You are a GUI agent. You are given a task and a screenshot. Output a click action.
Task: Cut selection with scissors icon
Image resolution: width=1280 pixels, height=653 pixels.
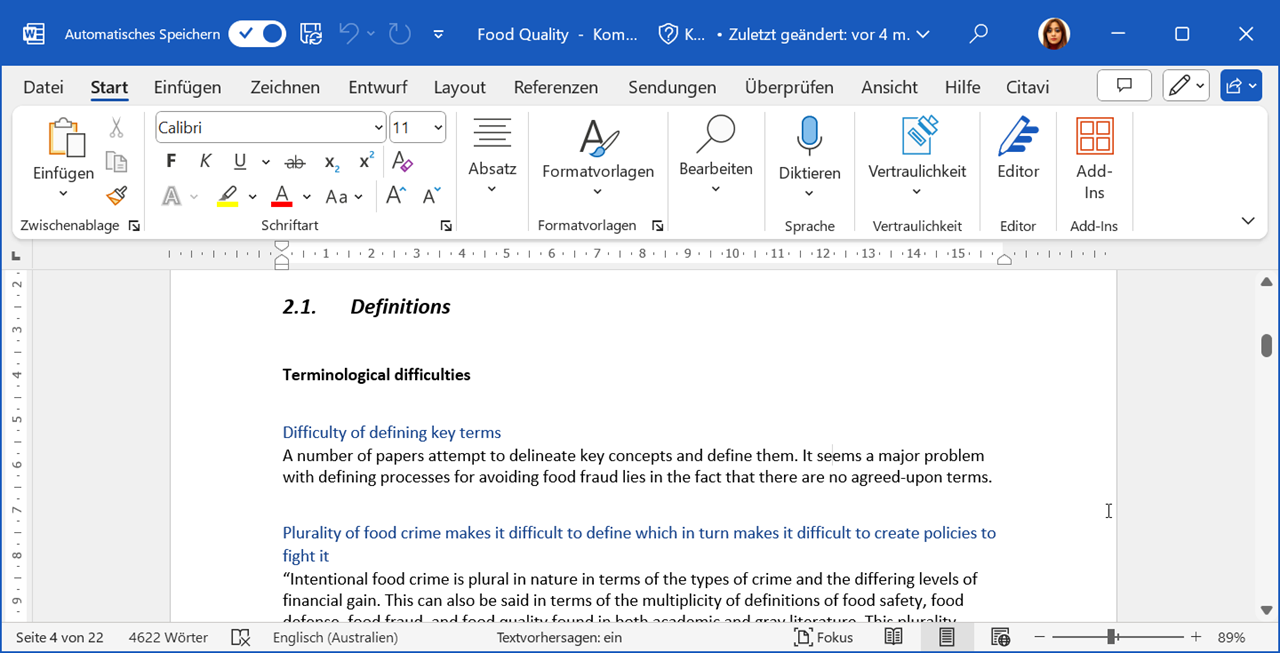pos(116,128)
